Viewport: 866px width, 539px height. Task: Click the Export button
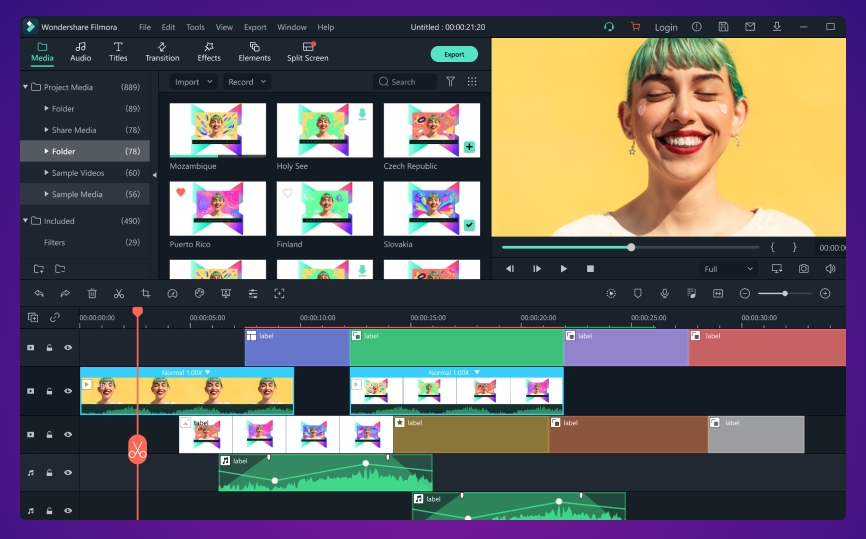tap(454, 54)
